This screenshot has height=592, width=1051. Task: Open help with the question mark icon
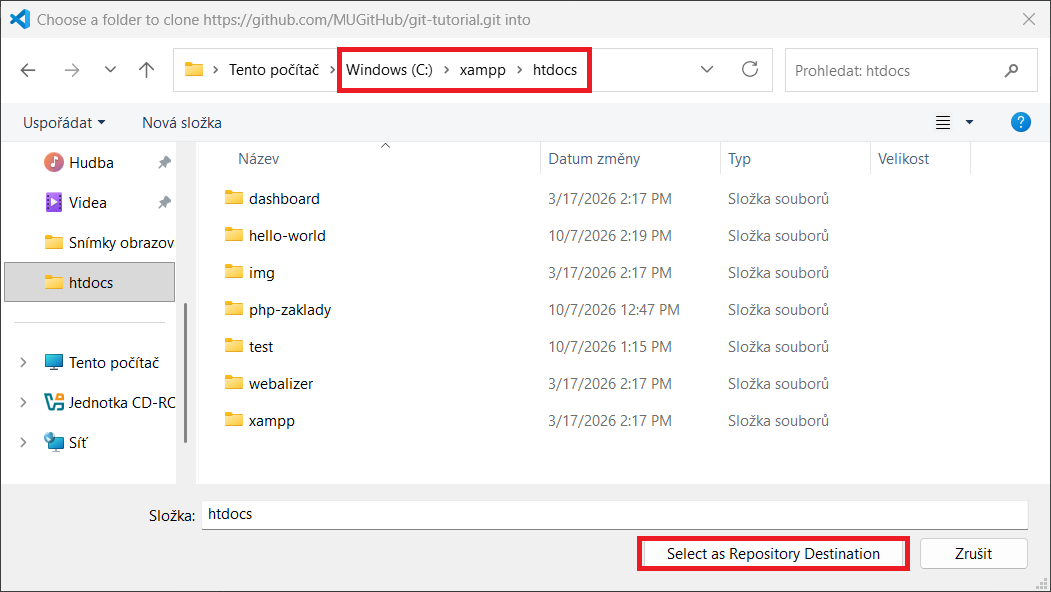click(x=1020, y=122)
